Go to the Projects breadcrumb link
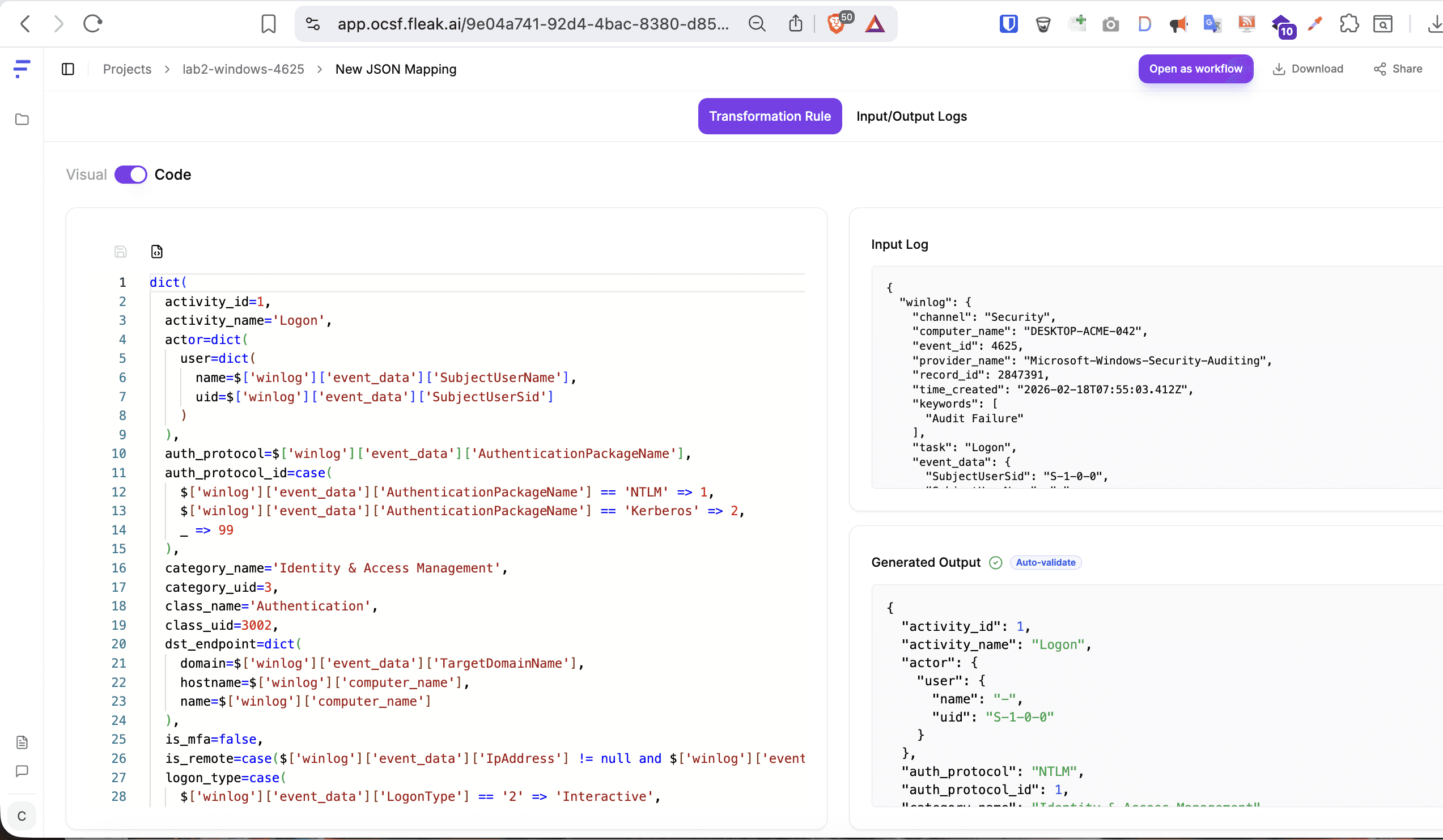 point(127,69)
